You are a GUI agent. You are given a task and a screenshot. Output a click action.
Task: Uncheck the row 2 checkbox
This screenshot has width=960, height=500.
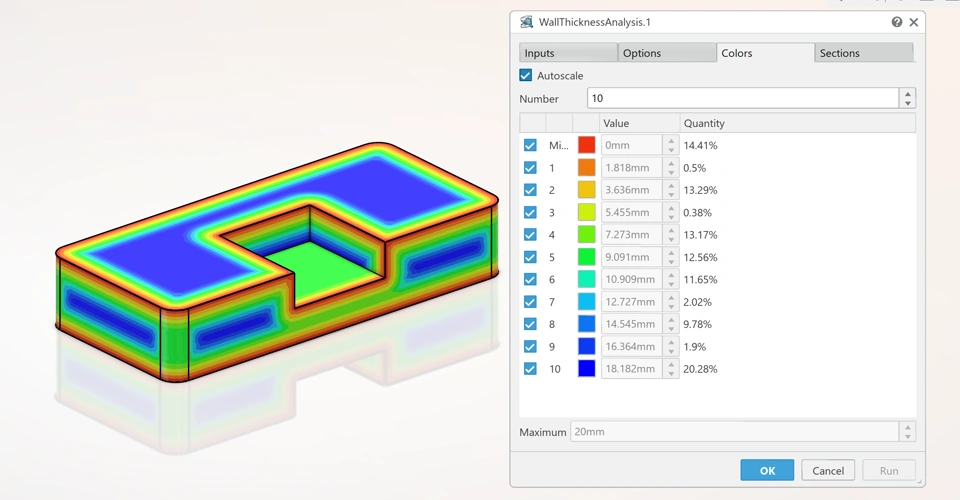[x=530, y=190]
